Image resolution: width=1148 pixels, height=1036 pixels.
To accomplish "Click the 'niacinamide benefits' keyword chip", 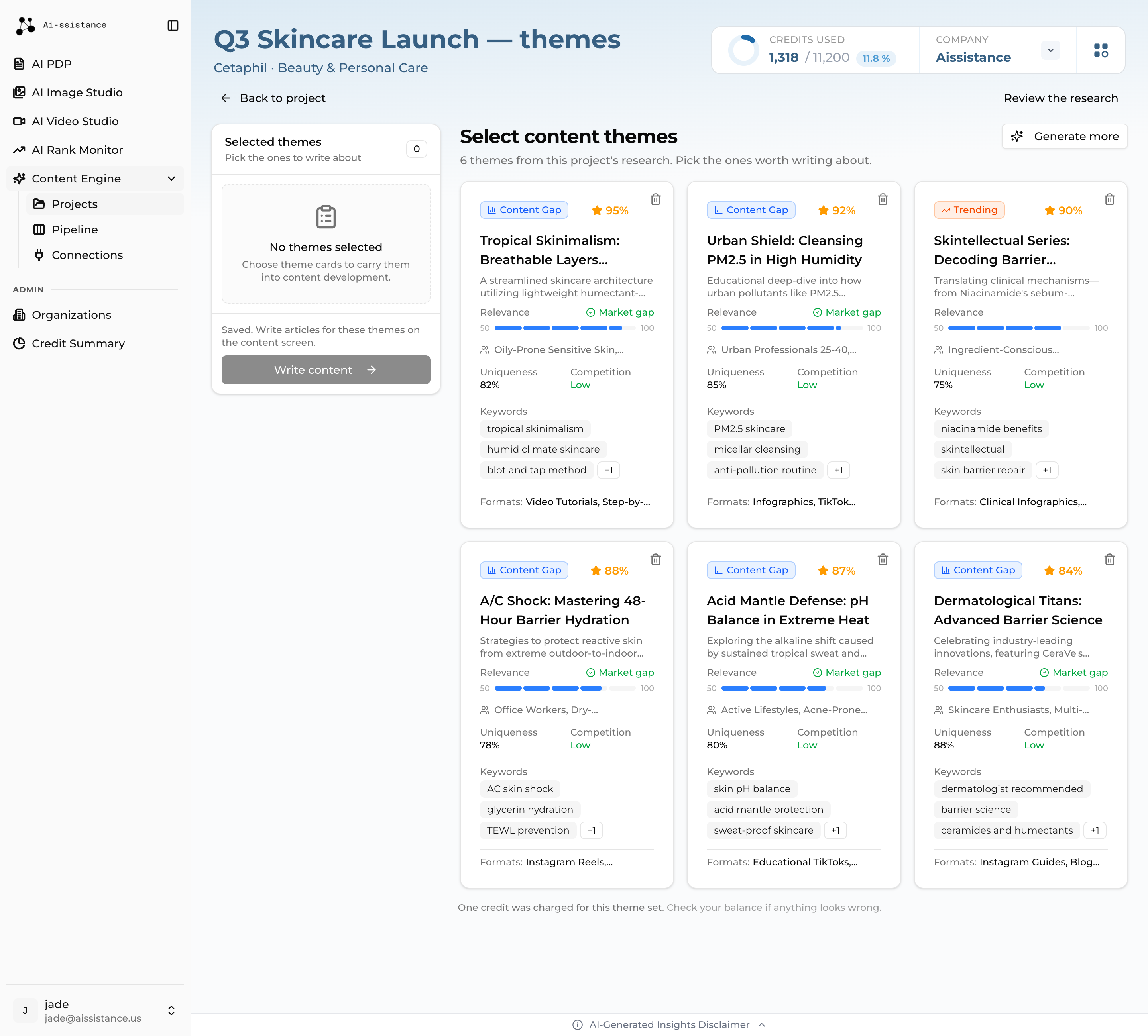I will [991, 429].
